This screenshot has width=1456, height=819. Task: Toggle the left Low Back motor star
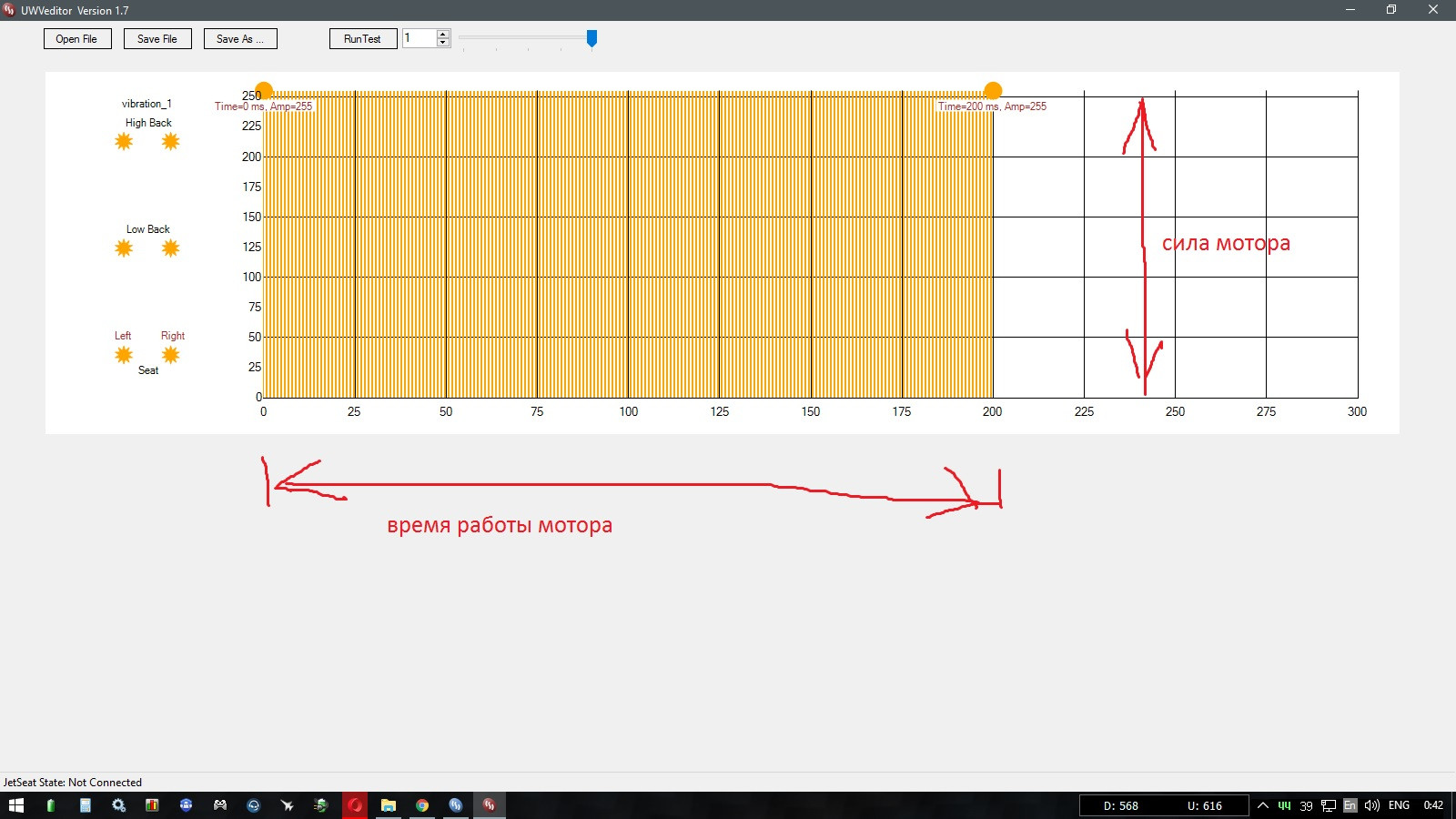click(x=124, y=248)
